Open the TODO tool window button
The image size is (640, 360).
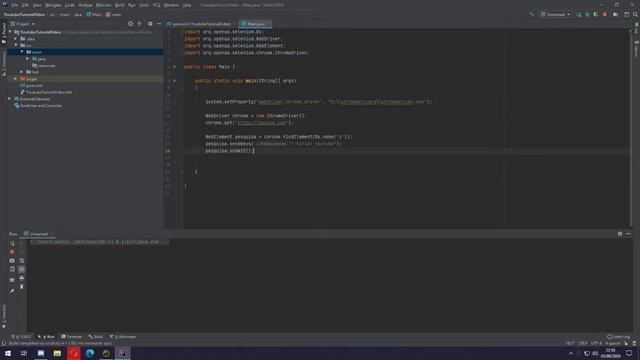(22, 337)
